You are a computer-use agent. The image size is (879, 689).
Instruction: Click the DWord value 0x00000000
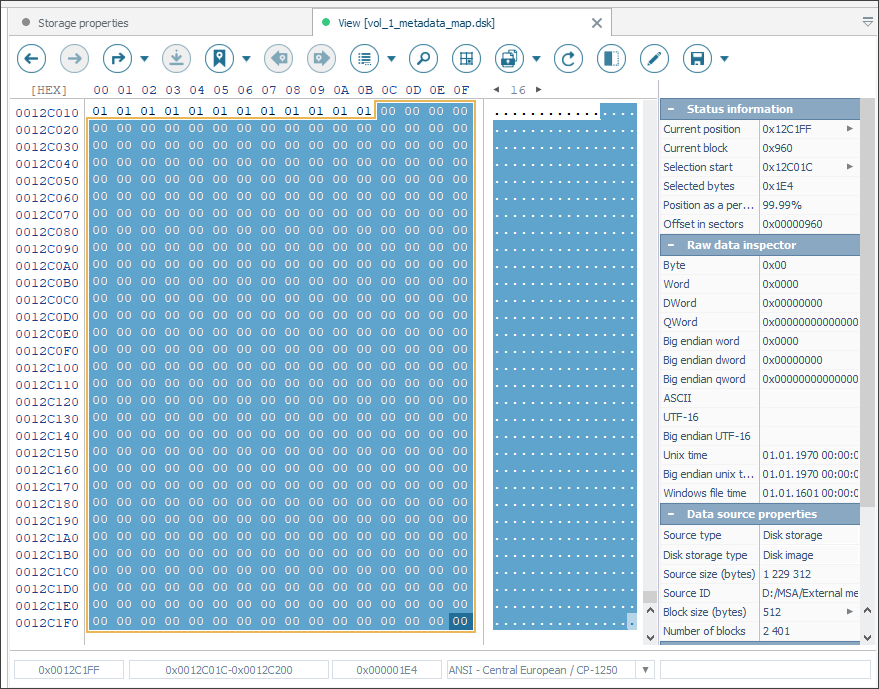coord(792,303)
